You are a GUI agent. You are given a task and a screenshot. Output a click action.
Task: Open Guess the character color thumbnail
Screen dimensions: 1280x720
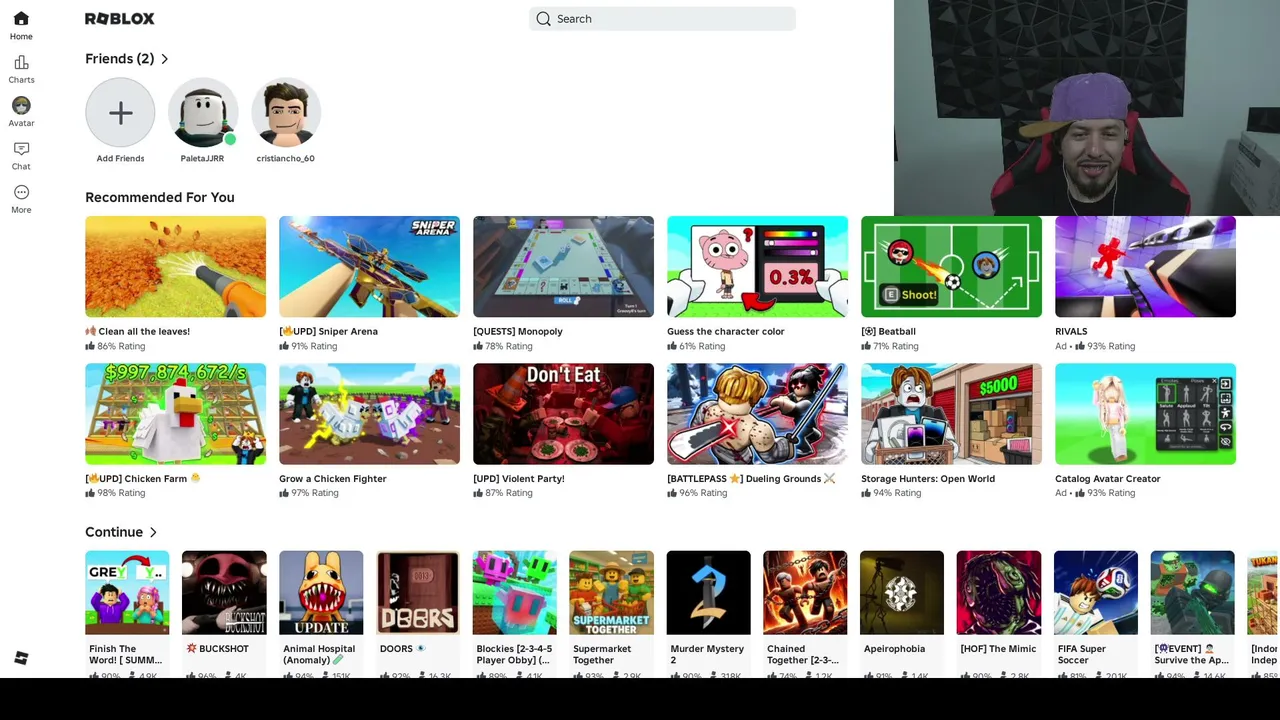tap(757, 266)
